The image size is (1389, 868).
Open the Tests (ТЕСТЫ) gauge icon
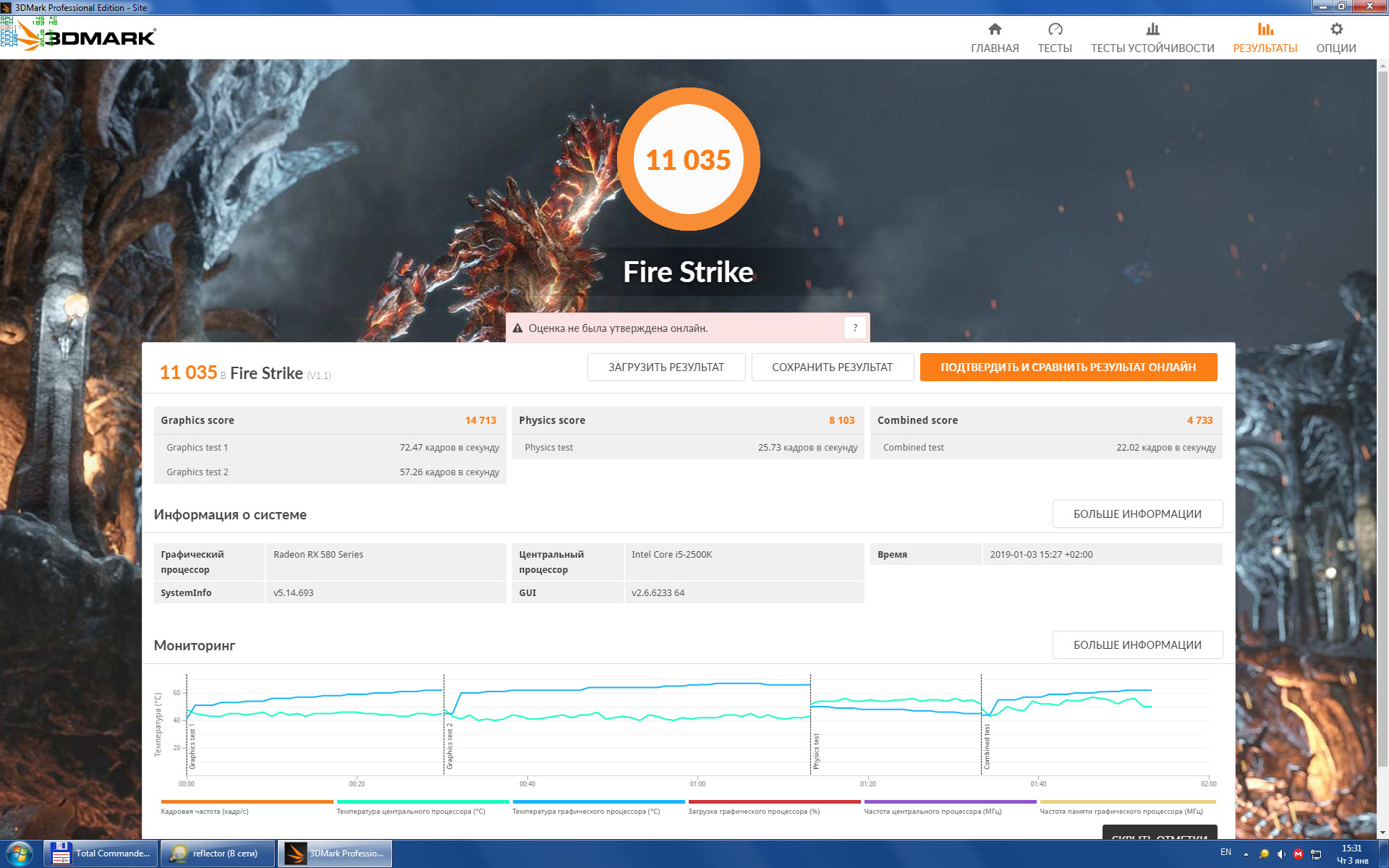click(1055, 30)
